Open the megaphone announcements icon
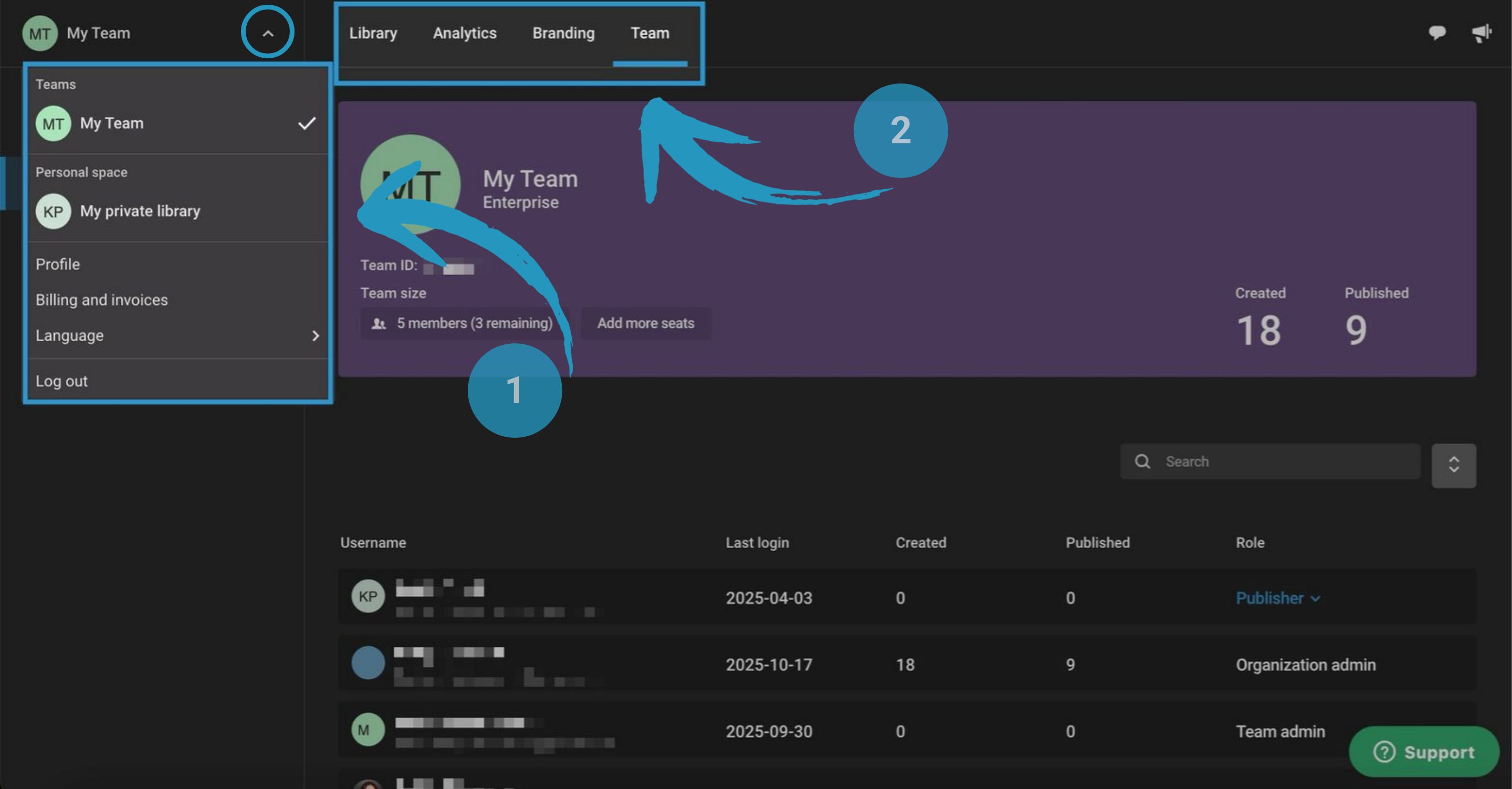This screenshot has width=1512, height=789. click(1481, 33)
